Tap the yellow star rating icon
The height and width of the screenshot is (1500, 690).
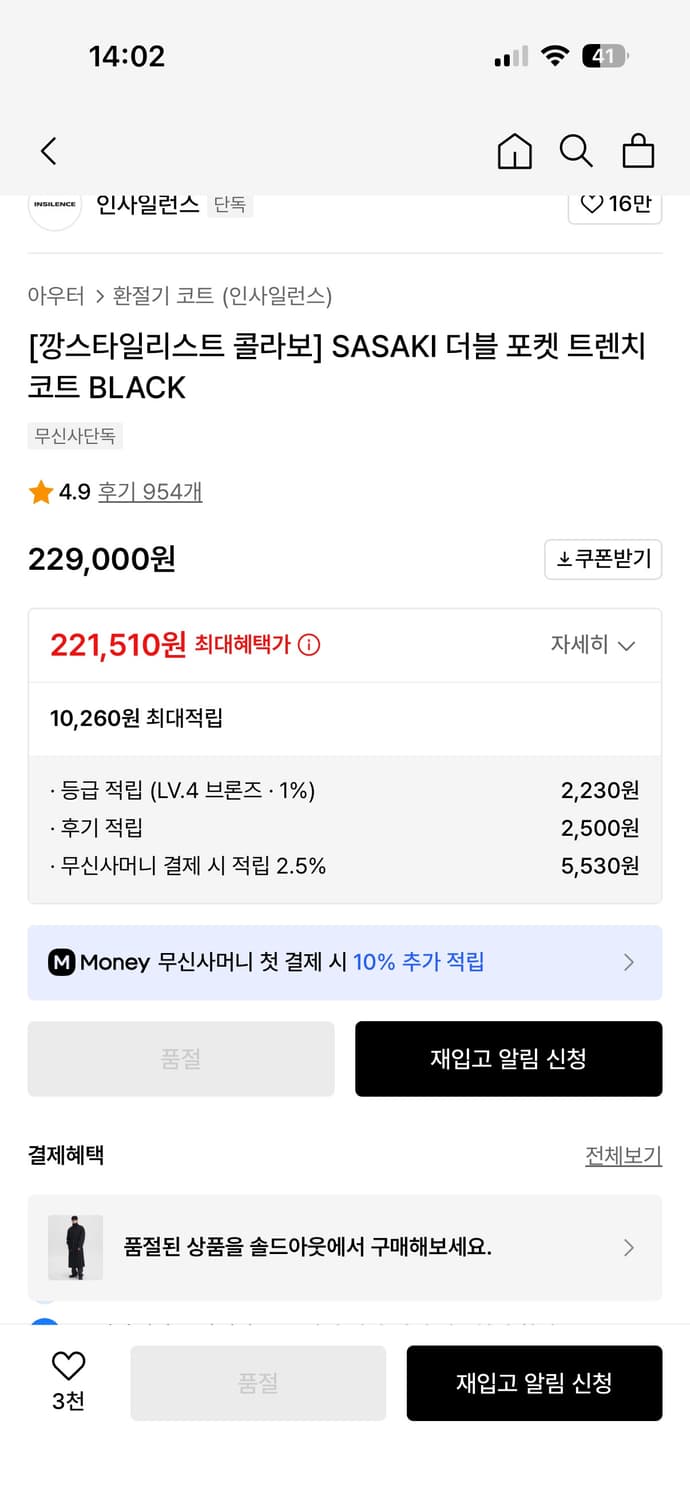[x=41, y=492]
